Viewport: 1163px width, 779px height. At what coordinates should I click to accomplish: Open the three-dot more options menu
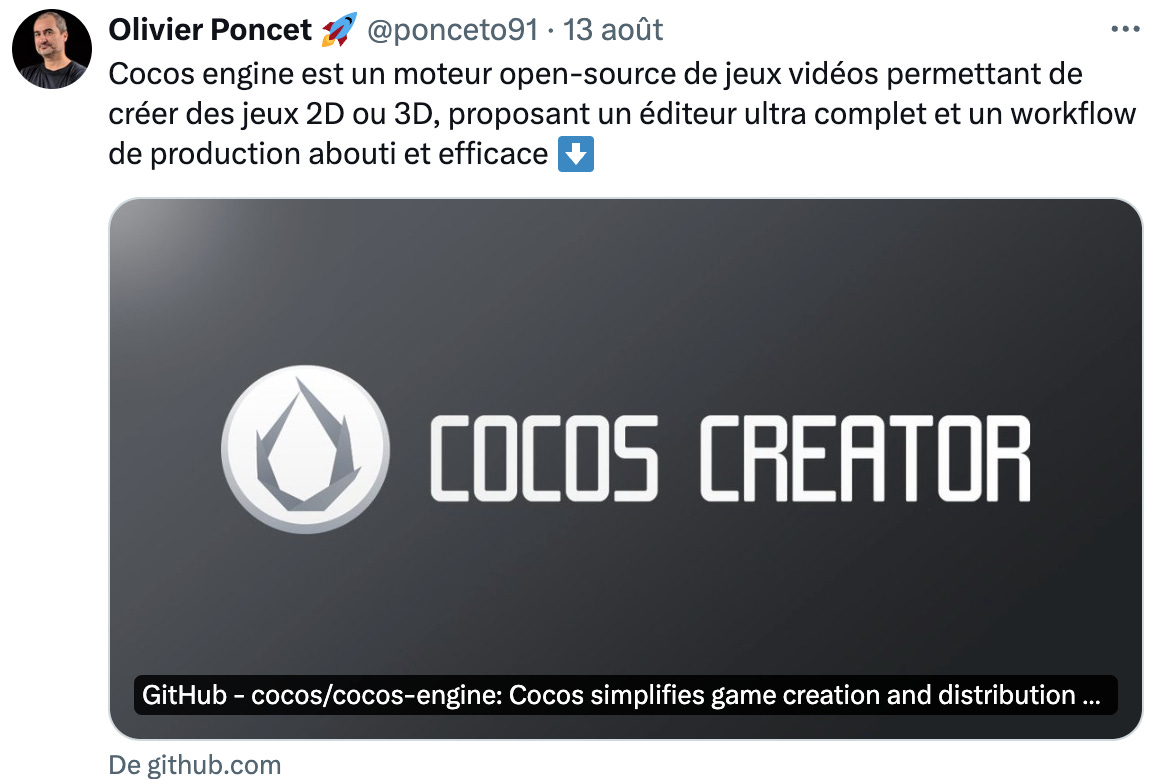[x=1125, y=30]
